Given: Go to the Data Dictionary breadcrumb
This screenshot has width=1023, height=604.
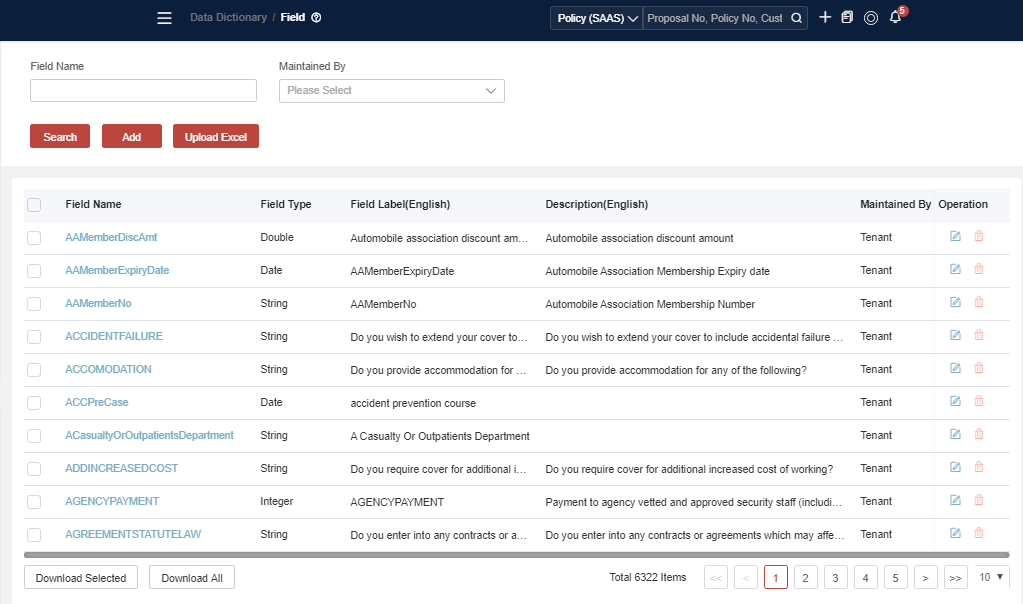Looking at the screenshot, I should click(228, 18).
